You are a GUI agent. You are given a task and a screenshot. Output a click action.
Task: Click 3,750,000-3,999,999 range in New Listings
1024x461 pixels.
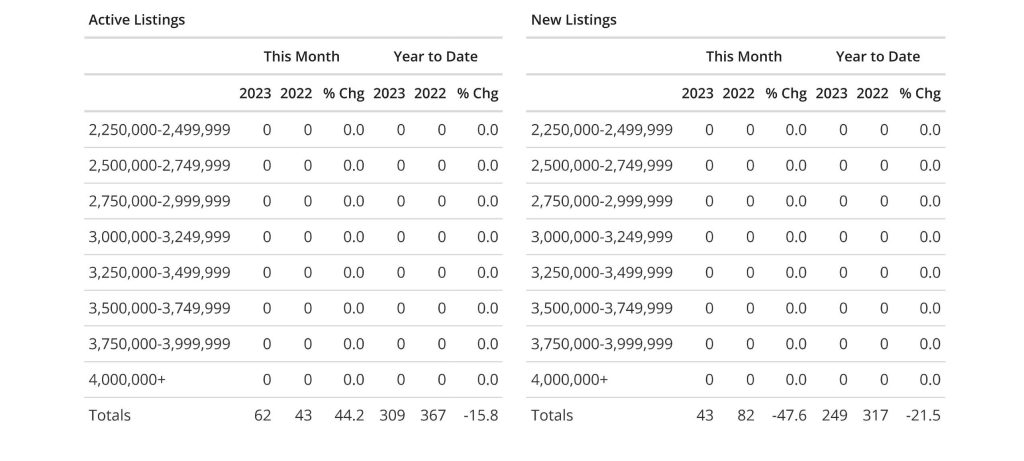click(x=601, y=344)
